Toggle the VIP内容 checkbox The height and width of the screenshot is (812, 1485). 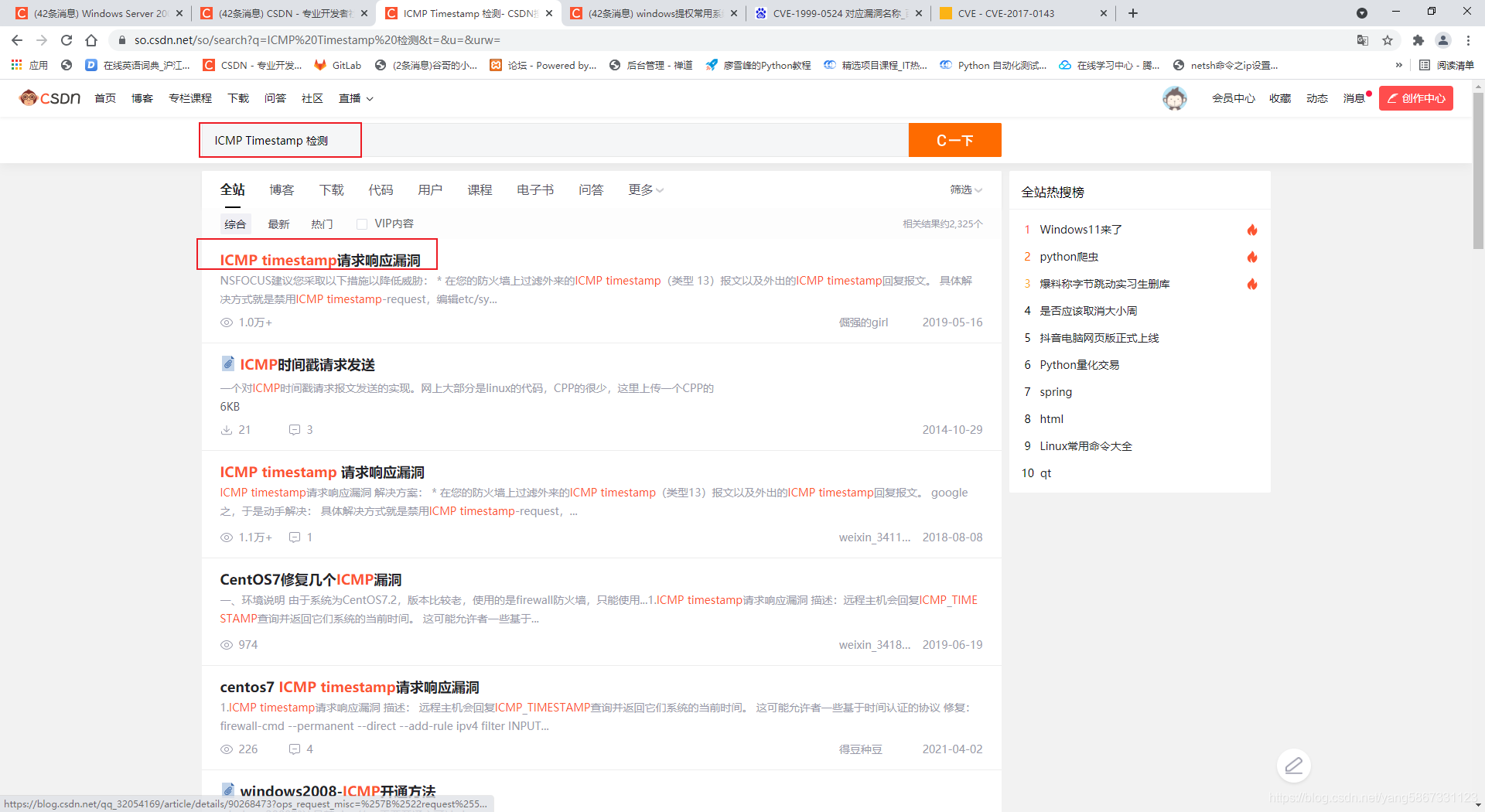361,224
